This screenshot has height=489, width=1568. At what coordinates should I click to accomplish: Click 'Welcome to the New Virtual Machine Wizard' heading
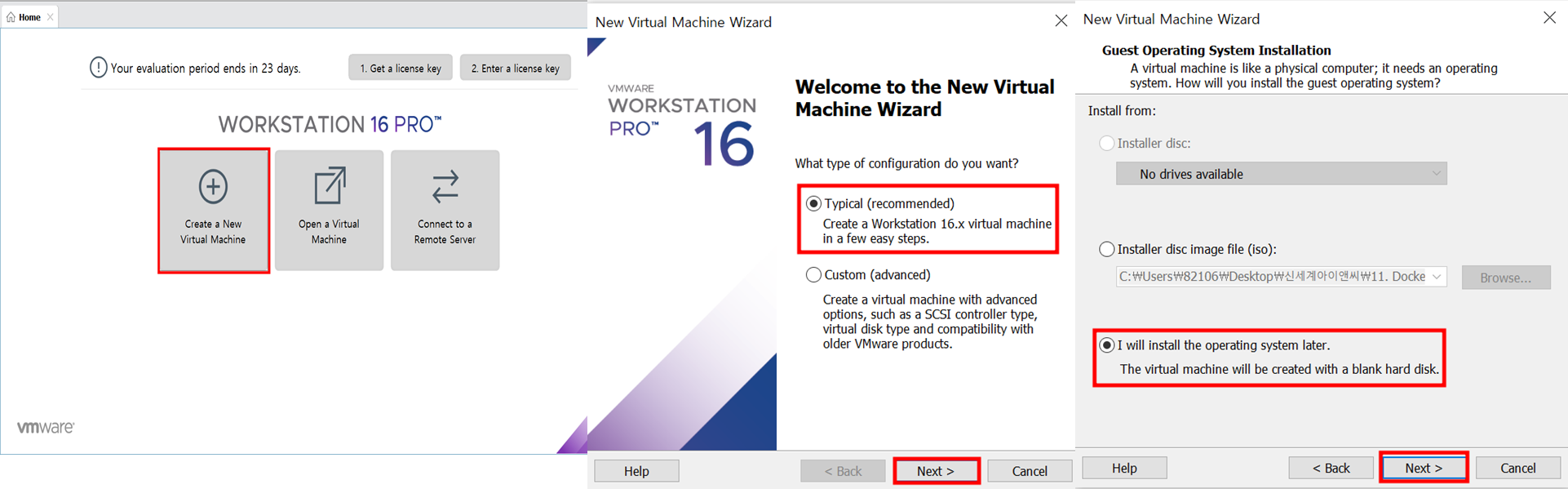[x=924, y=98]
